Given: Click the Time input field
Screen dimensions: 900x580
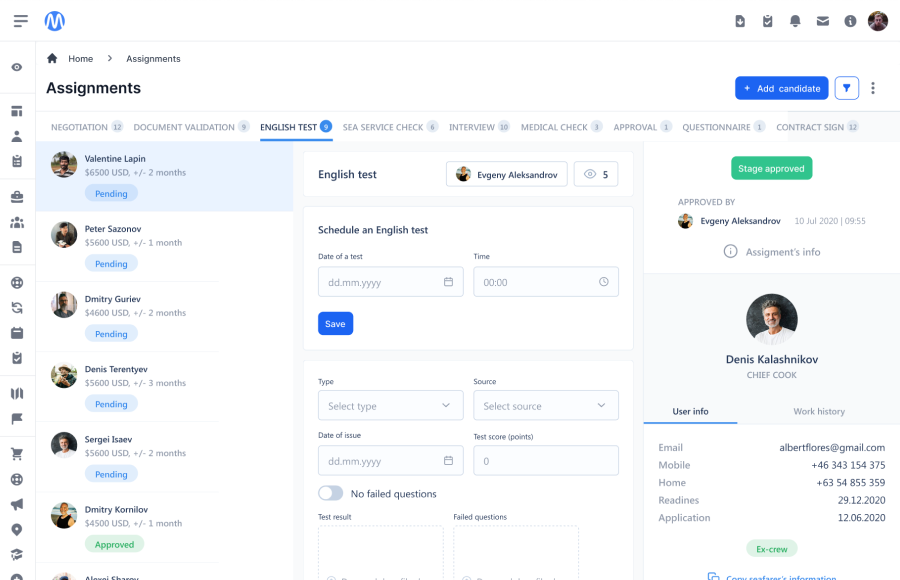Looking at the screenshot, I should click(546, 281).
